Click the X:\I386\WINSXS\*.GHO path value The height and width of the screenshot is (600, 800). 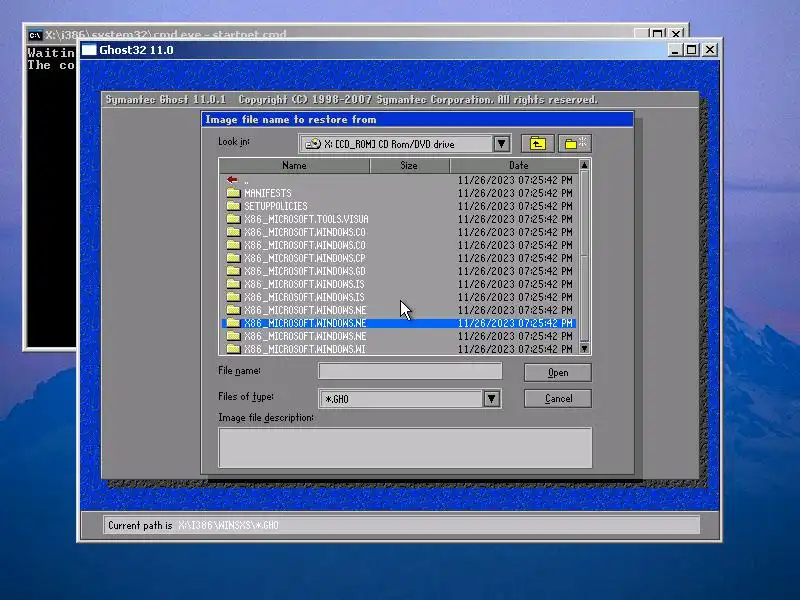click(x=228, y=525)
